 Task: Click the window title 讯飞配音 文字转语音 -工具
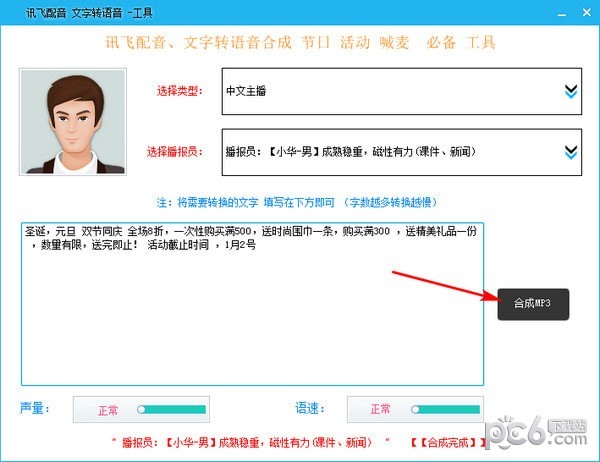coord(89,13)
